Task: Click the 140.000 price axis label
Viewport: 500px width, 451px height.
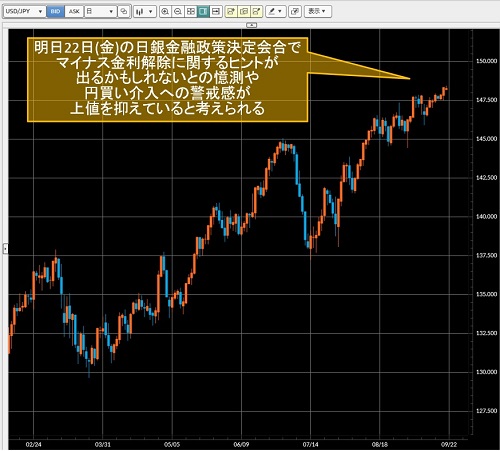Action: click(x=487, y=217)
